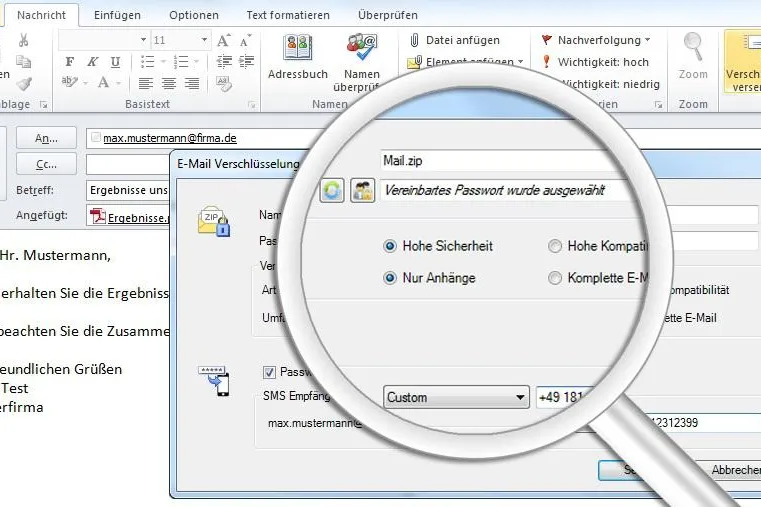
Task: Open the Überprüfen tab
Action: coord(388,15)
